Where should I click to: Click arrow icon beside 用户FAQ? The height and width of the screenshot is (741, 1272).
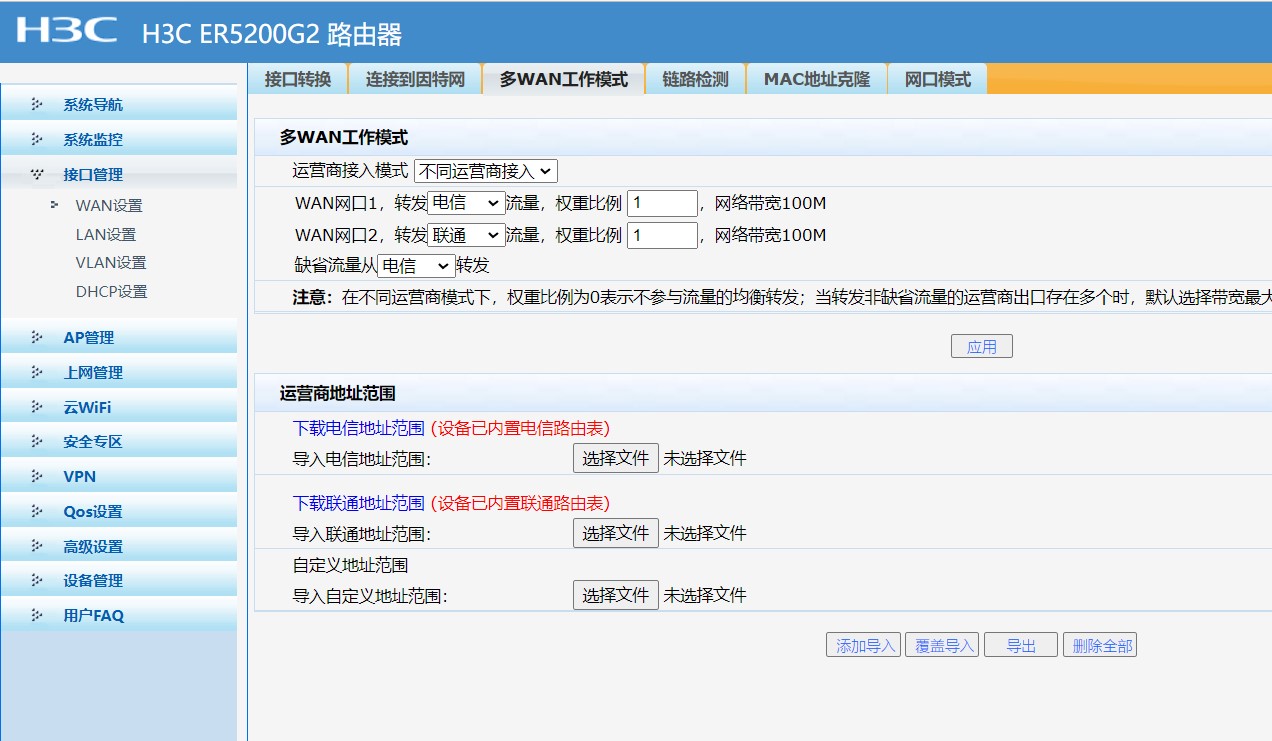[38, 615]
